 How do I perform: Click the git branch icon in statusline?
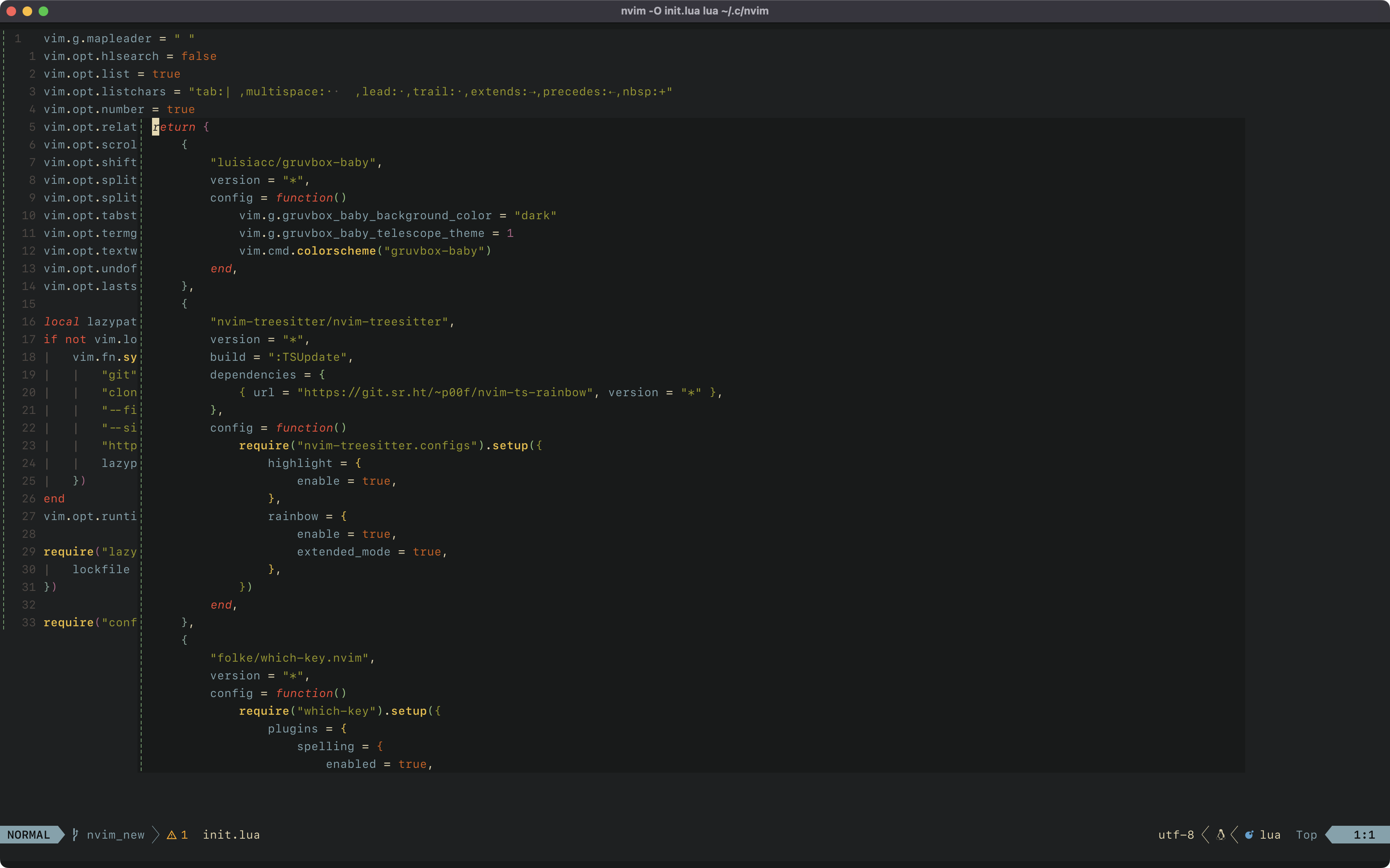[75, 835]
